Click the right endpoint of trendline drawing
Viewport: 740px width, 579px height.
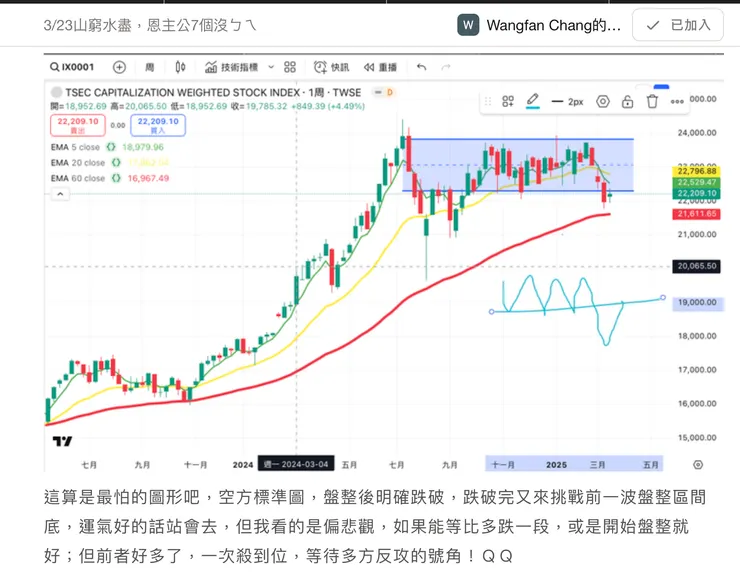coord(663,297)
